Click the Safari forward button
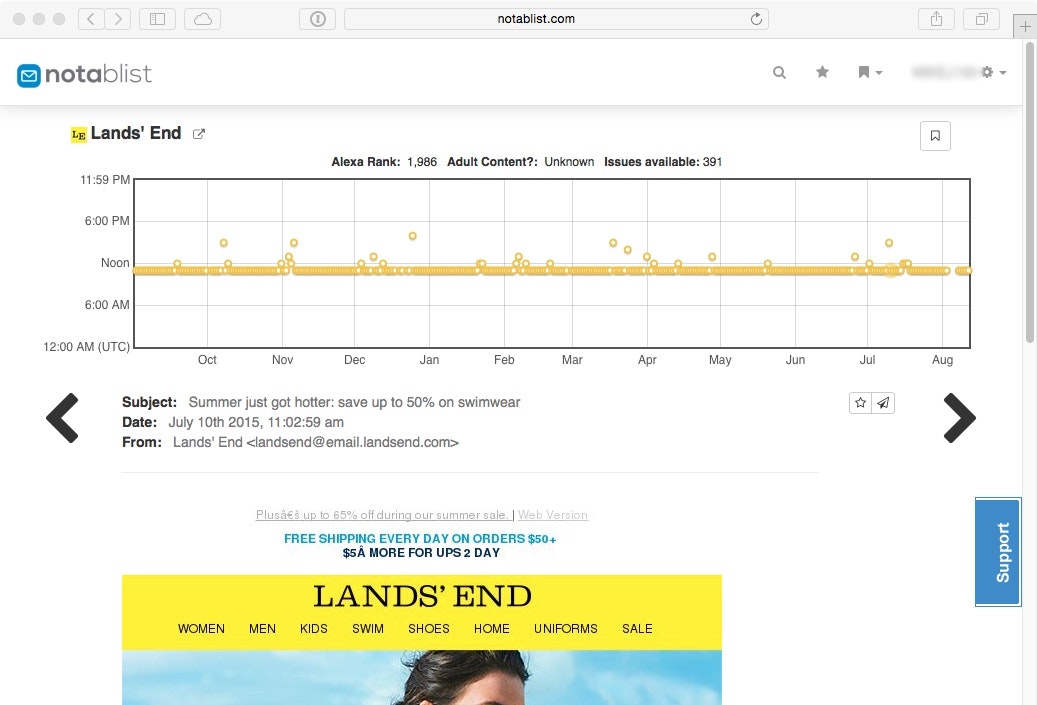 point(118,19)
